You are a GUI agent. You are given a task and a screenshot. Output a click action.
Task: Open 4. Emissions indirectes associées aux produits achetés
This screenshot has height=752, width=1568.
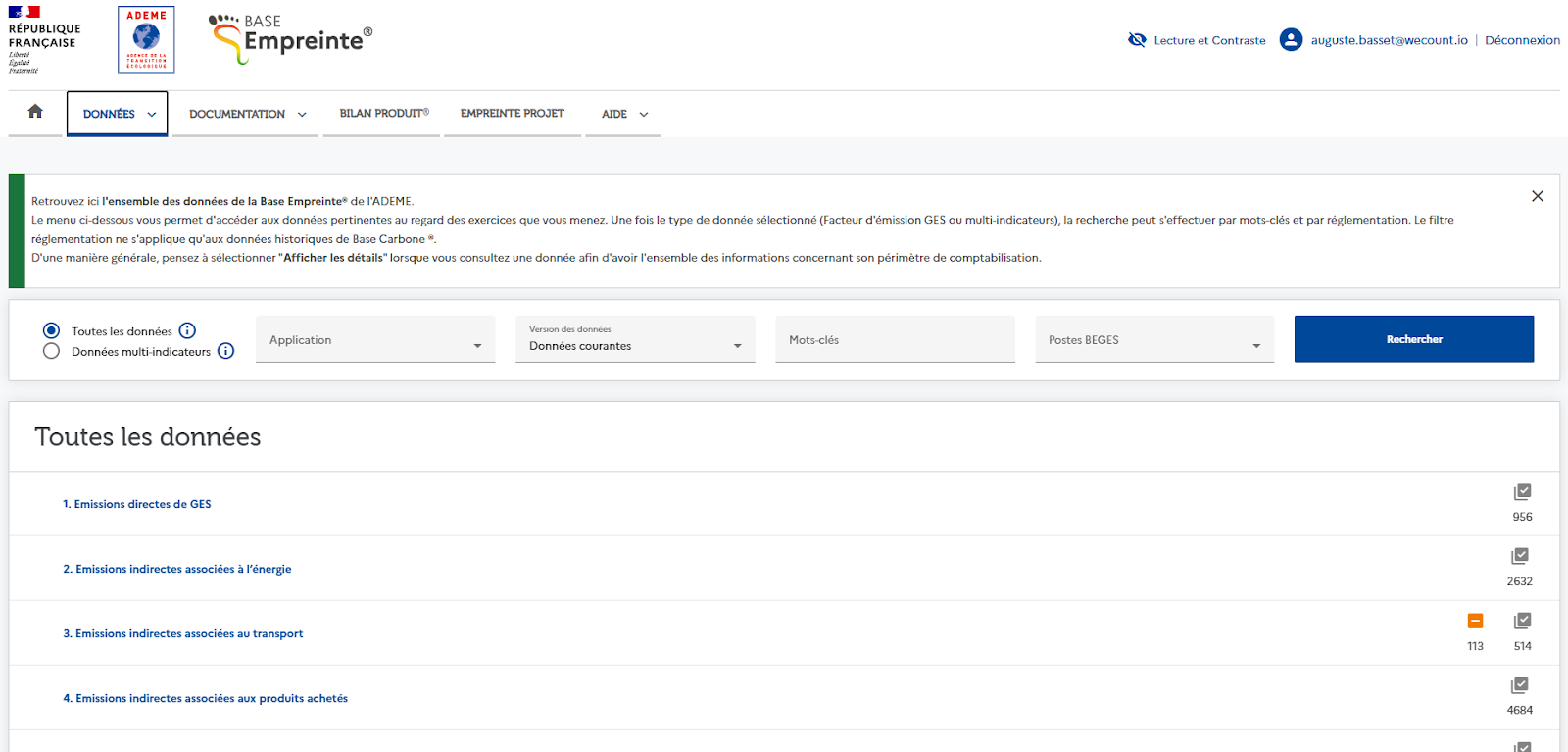pyautogui.click(x=206, y=698)
